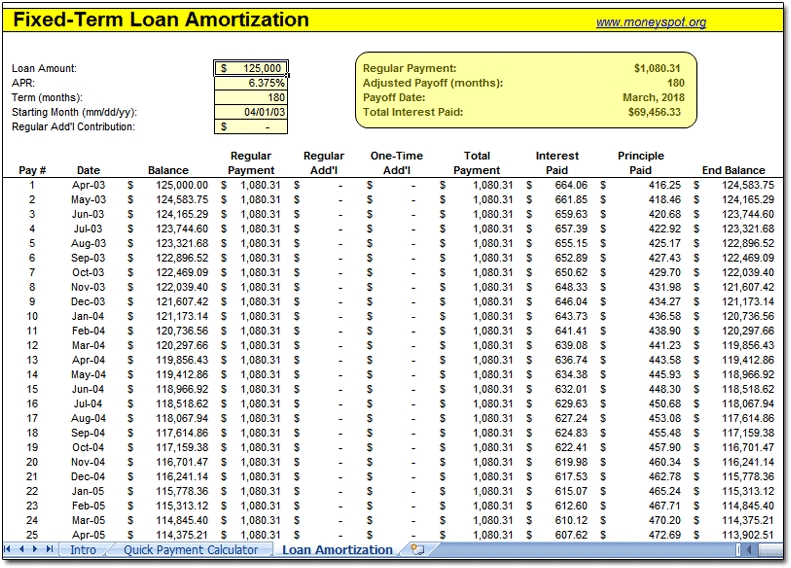Select the Total Interest Paid value $69,456.33
The image size is (791, 568).
[x=656, y=113]
